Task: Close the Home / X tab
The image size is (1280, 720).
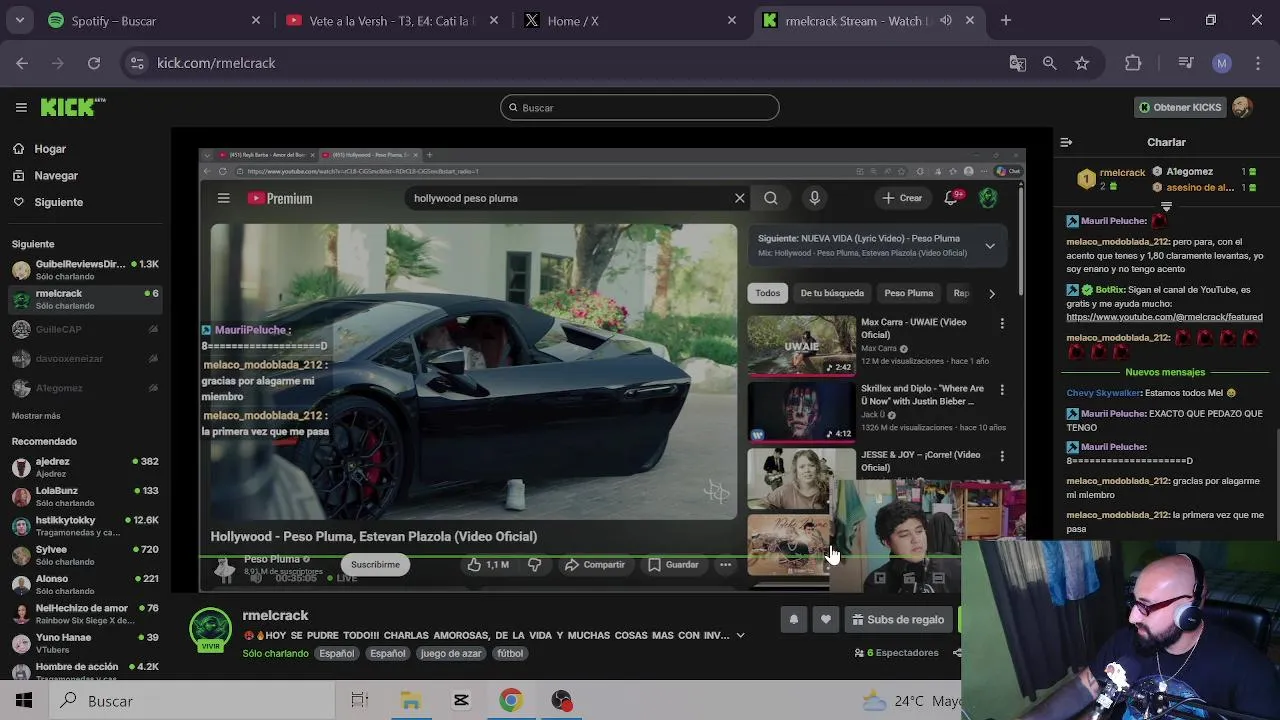Action: pos(732,20)
